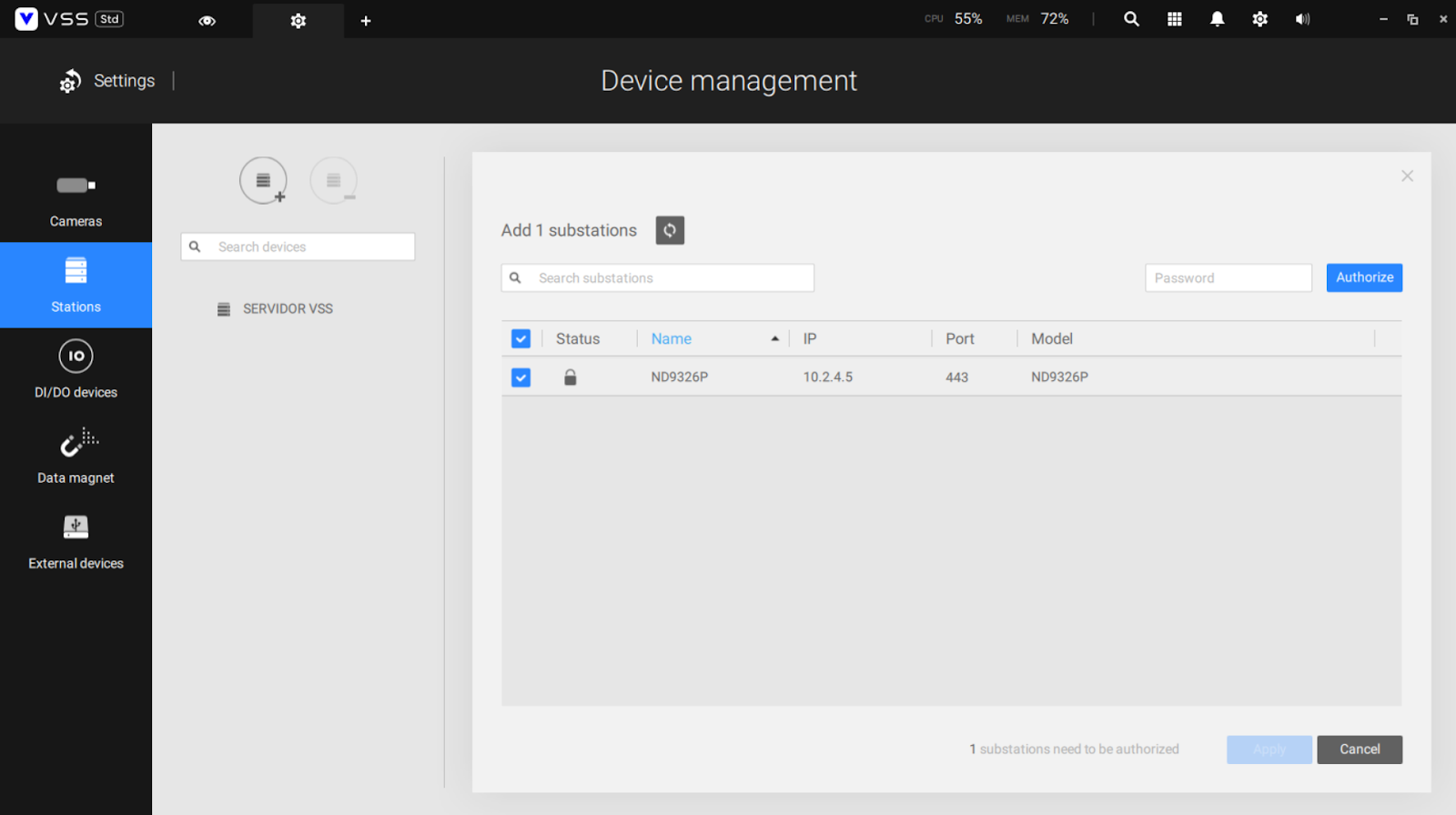Sort by IP column header
Image resolution: width=1456 pixels, height=815 pixels.
point(810,338)
